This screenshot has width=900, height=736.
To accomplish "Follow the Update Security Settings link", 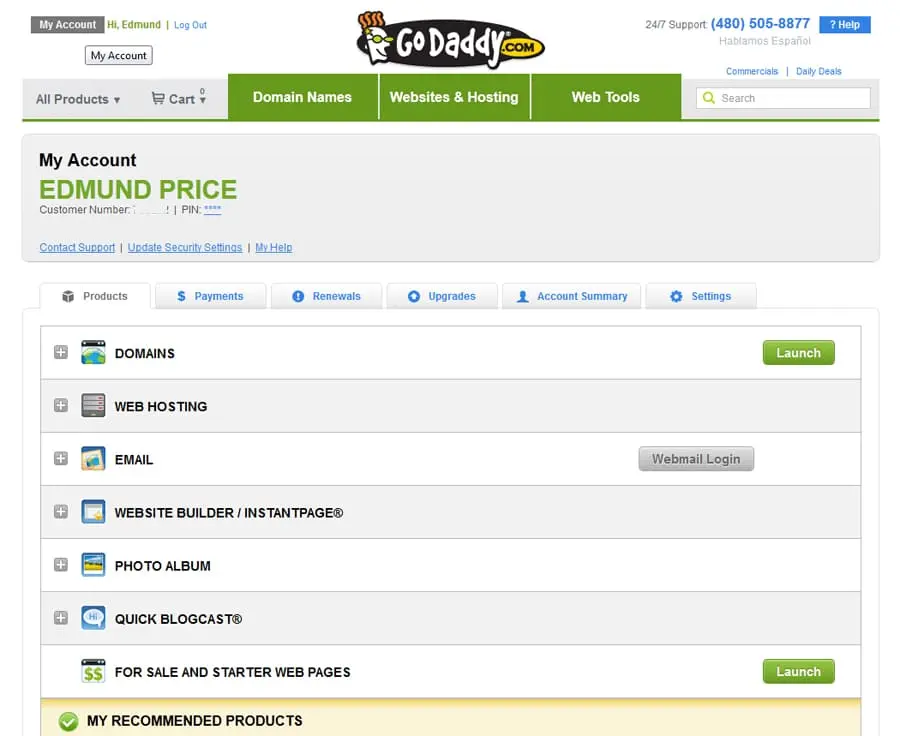I will pyautogui.click(x=185, y=247).
